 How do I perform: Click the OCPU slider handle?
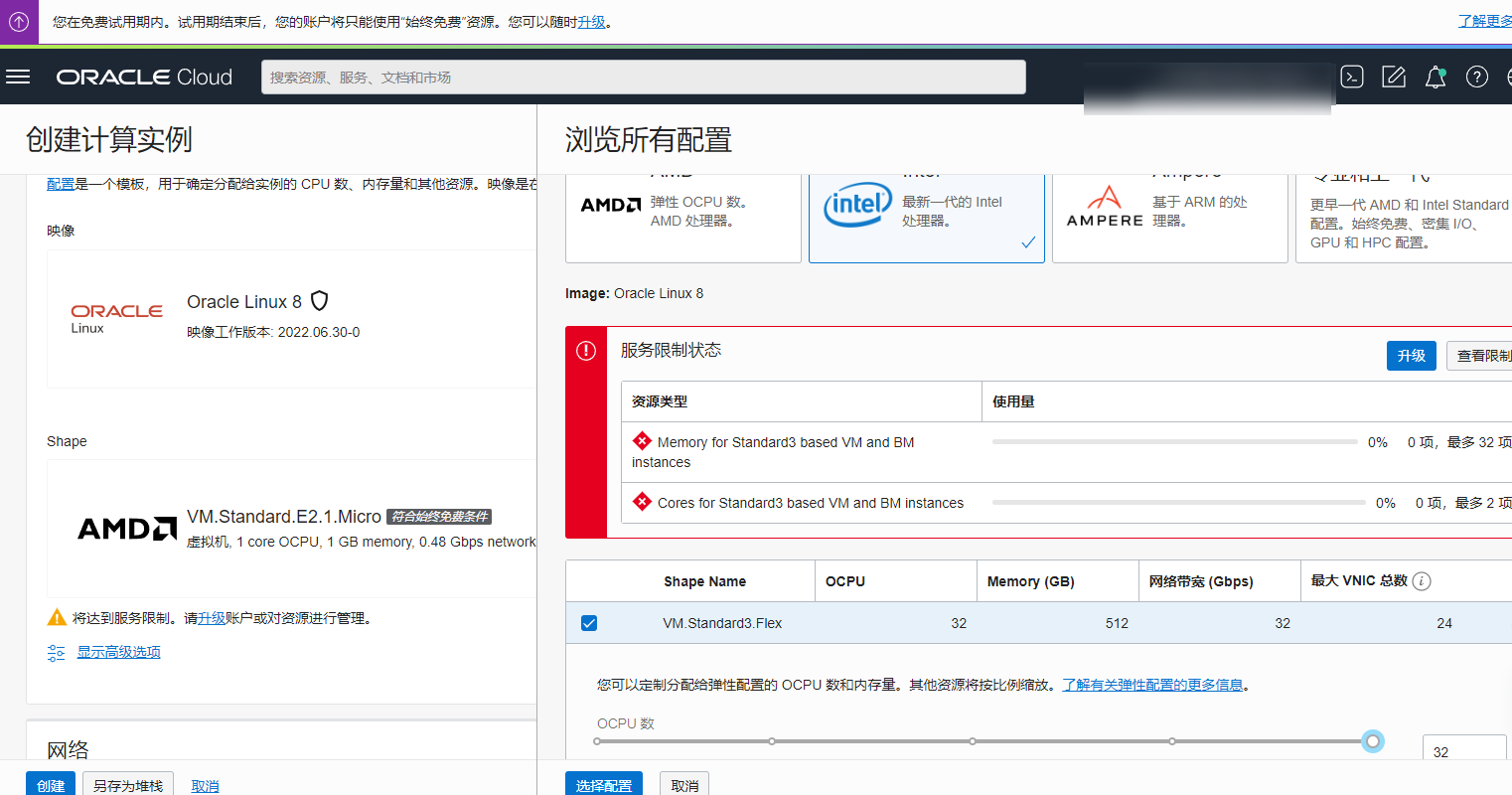1373,741
